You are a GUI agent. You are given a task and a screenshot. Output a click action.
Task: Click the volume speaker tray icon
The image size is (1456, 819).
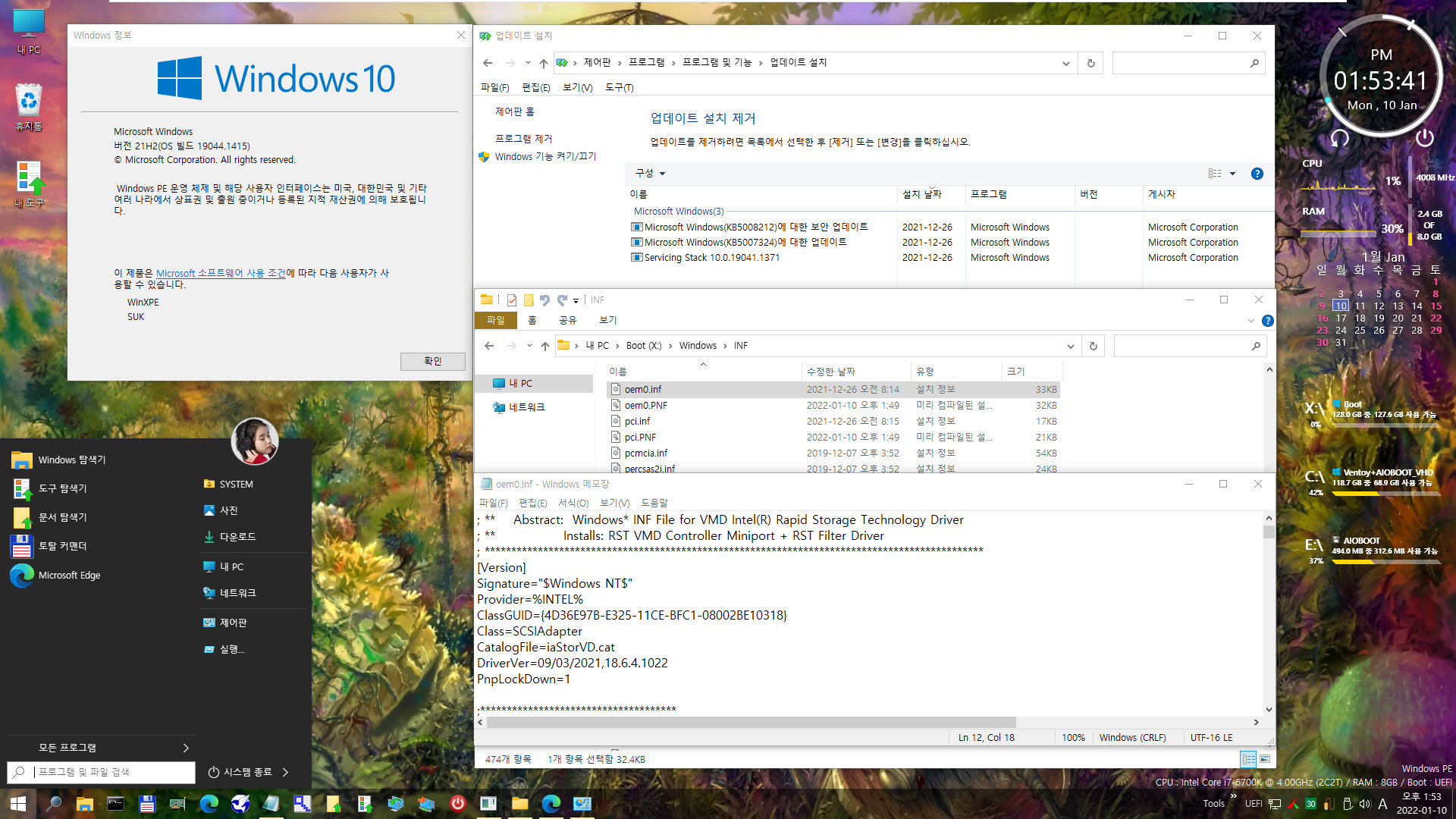point(1365,804)
